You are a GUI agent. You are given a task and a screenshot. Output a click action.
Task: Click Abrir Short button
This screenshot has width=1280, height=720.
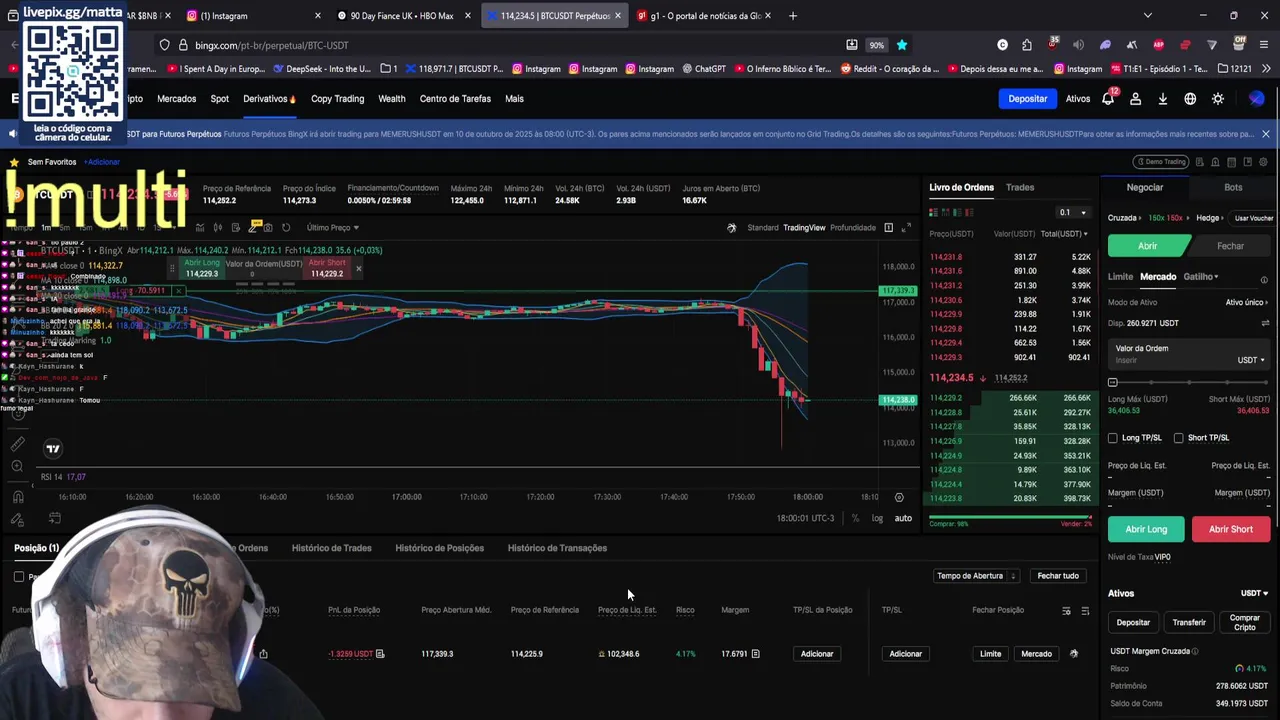pos(1230,529)
